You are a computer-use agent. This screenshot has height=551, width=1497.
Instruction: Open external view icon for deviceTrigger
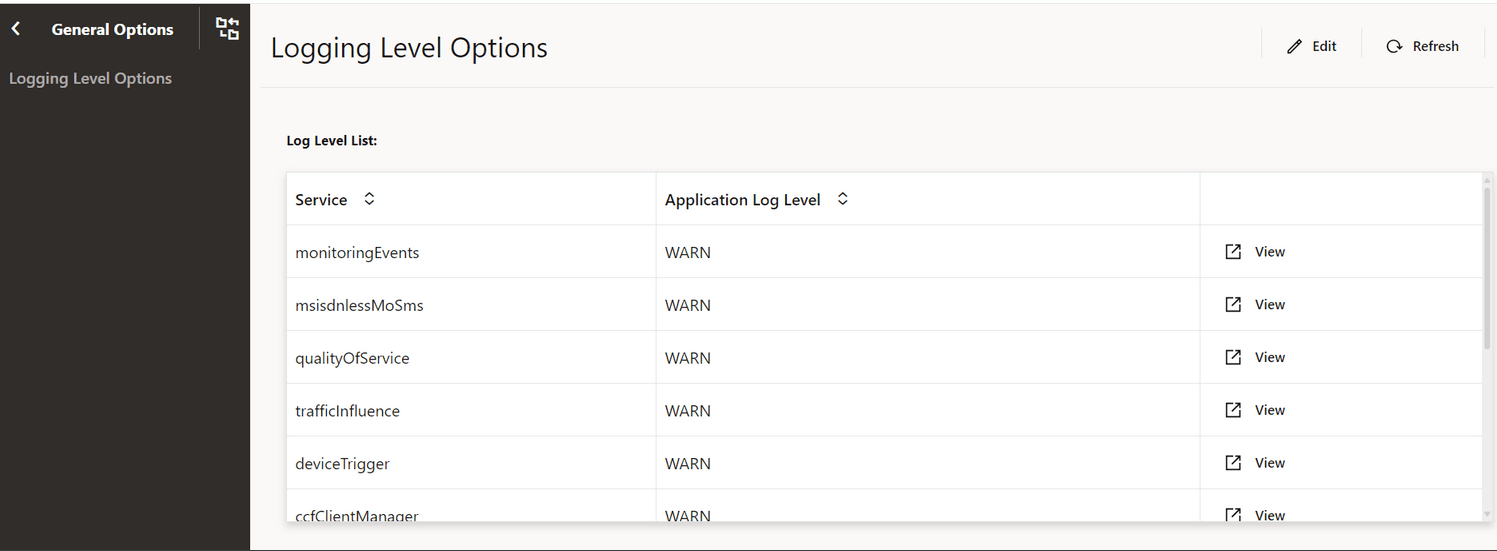tap(1233, 462)
